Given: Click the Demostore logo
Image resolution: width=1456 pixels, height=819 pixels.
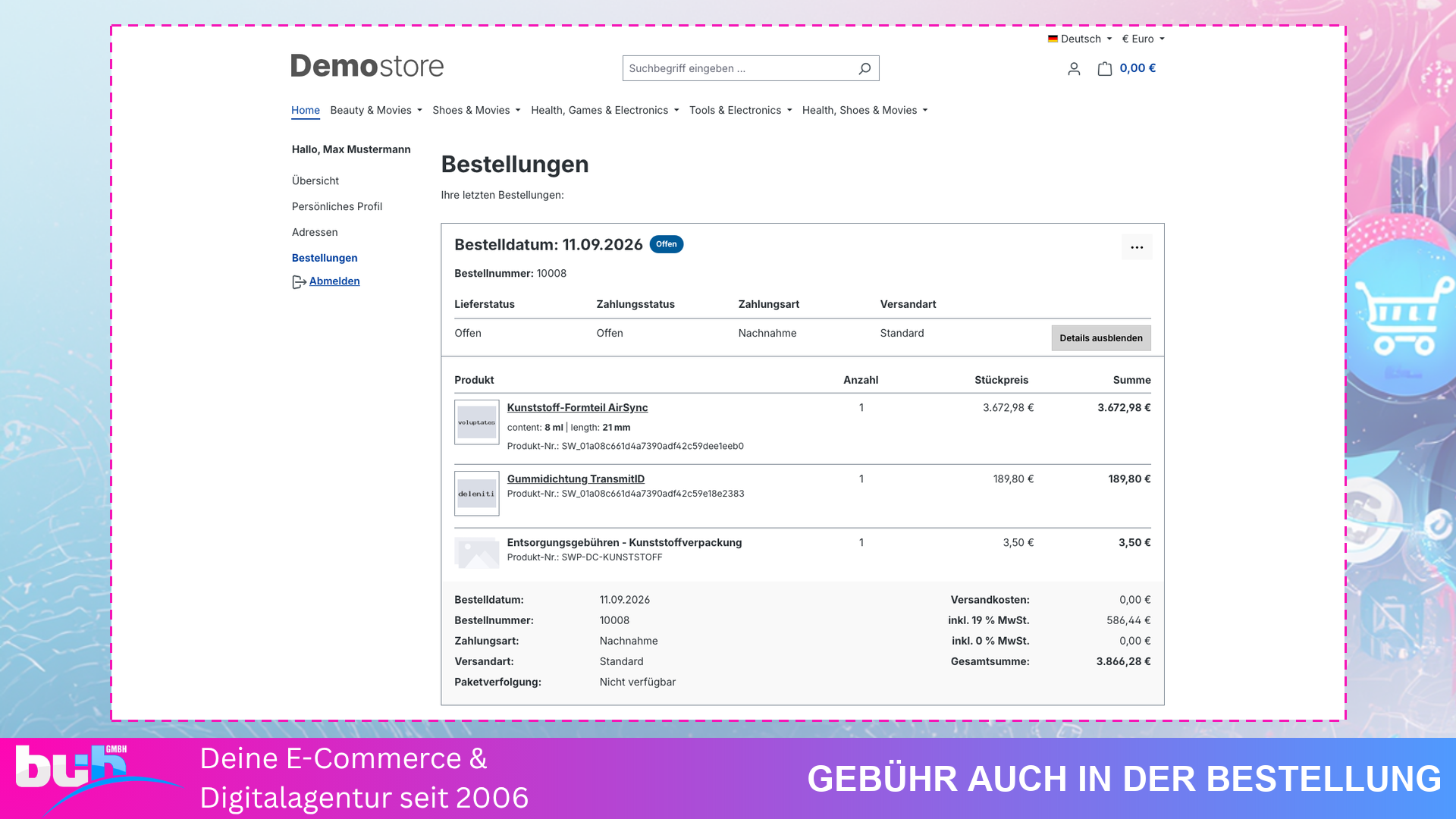Looking at the screenshot, I should tap(367, 67).
